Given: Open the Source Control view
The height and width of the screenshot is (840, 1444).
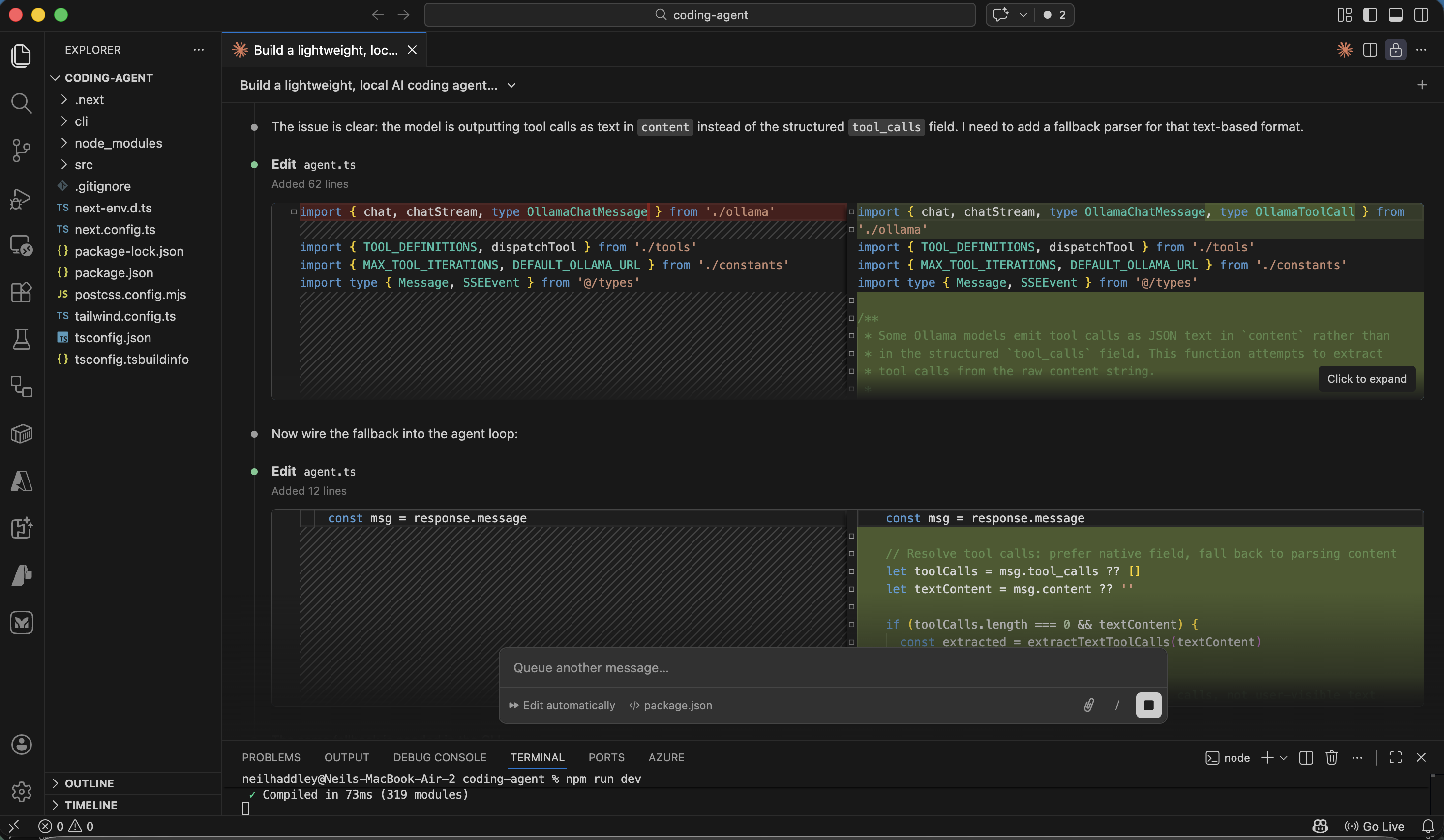Looking at the screenshot, I should click(x=21, y=150).
